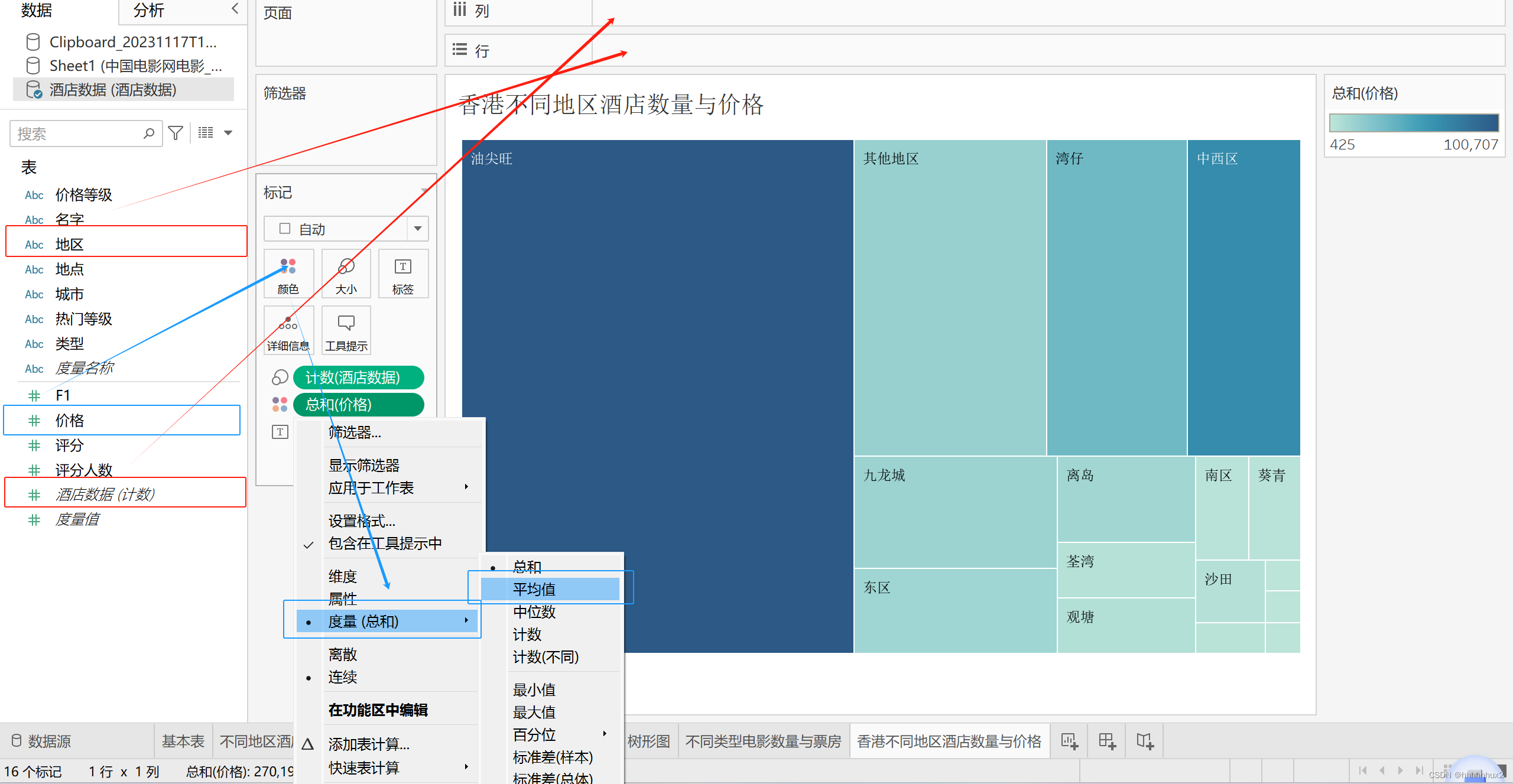Click the new dashboard icon in tab bar
Image resolution: width=1513 pixels, height=784 pixels.
pos(1107,741)
